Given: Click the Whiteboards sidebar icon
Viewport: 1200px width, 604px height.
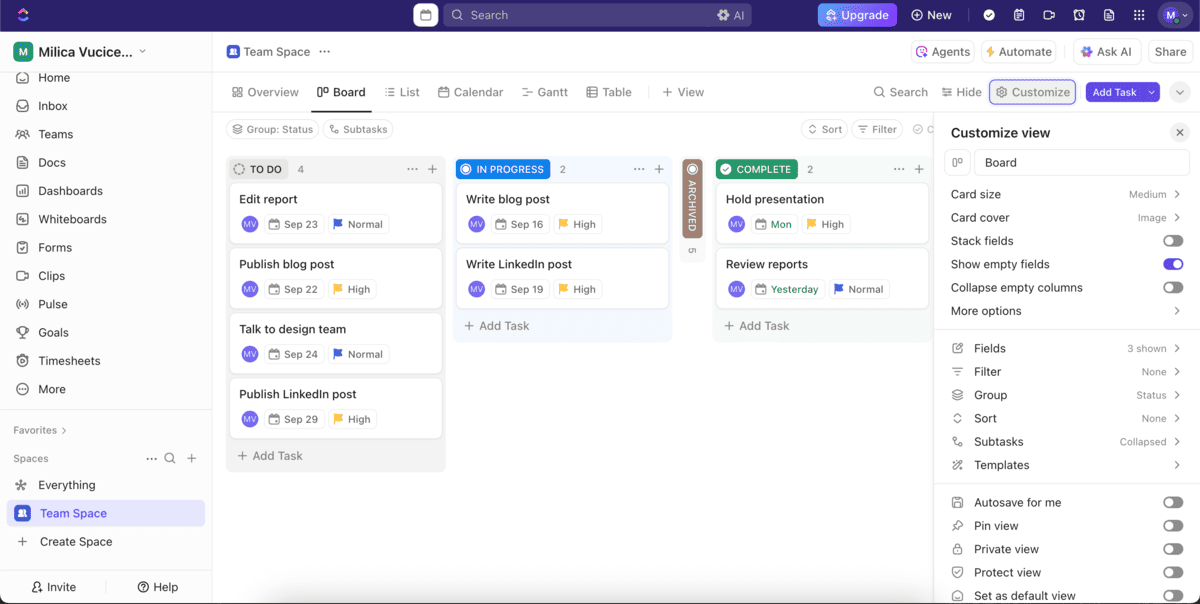Looking at the screenshot, I should [x=22, y=219].
